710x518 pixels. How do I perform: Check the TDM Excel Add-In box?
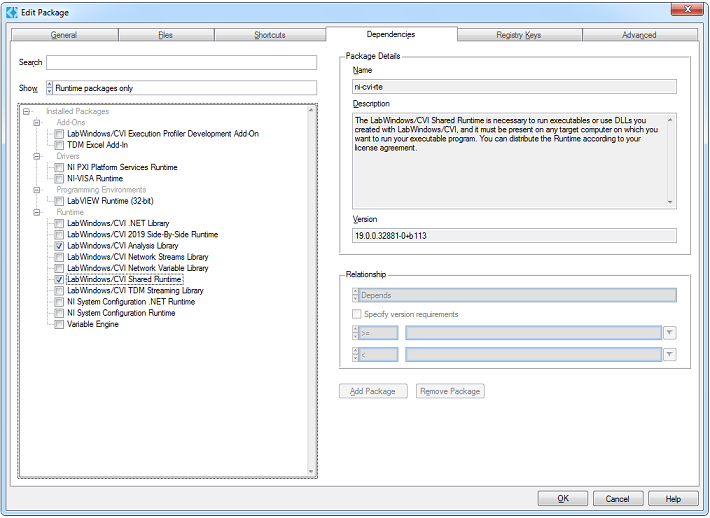point(59,145)
